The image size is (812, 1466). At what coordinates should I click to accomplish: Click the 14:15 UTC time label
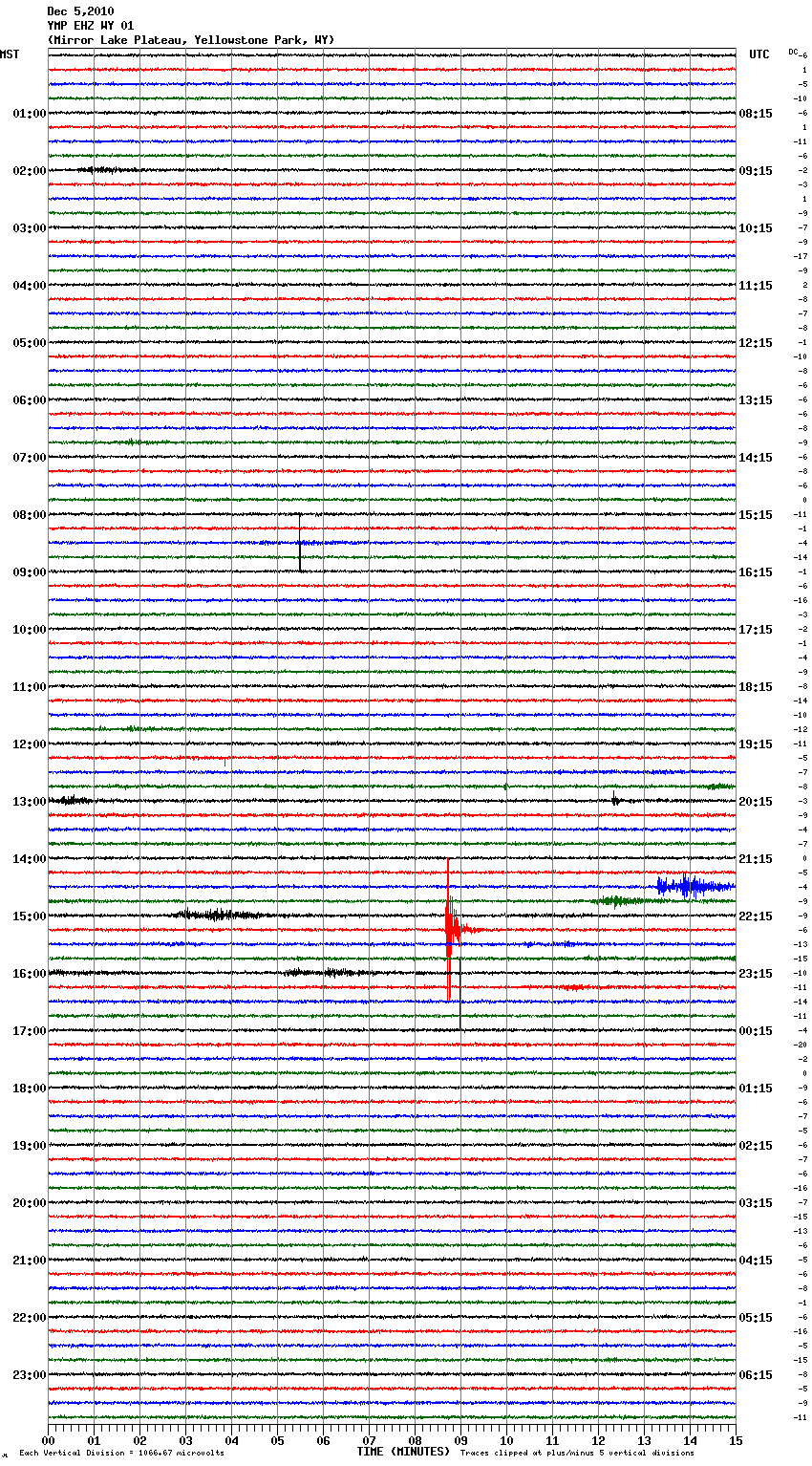tap(756, 458)
